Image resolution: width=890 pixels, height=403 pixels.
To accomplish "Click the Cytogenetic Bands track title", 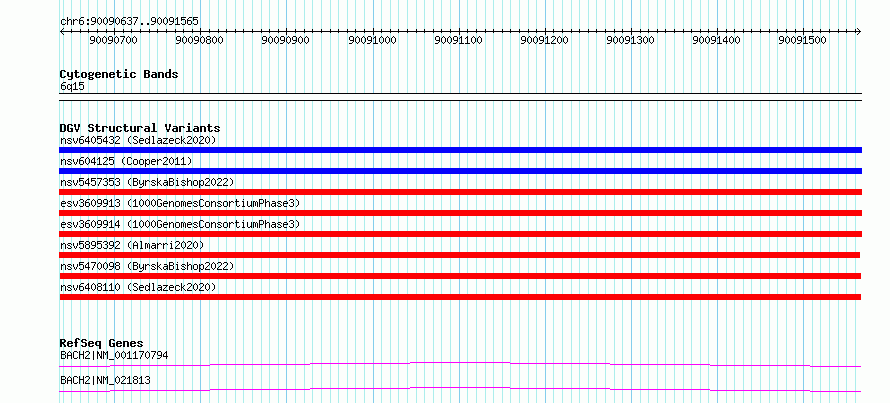I will pyautogui.click(x=119, y=74).
